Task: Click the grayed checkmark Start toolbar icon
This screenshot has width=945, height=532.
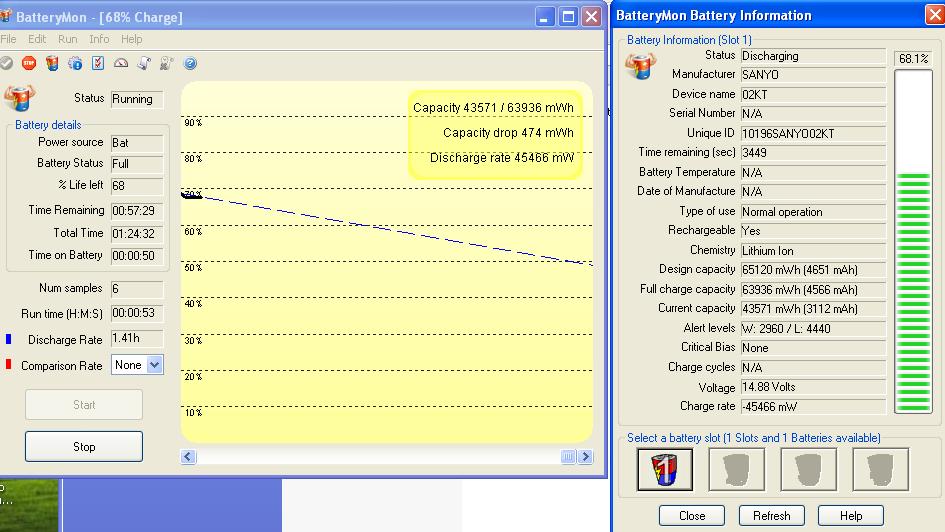Action: (x=7, y=63)
